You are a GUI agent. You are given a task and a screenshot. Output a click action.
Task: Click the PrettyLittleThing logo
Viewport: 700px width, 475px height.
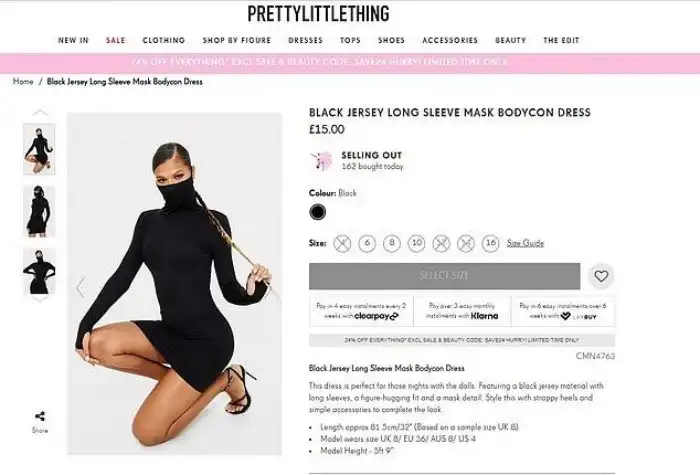coord(318,13)
